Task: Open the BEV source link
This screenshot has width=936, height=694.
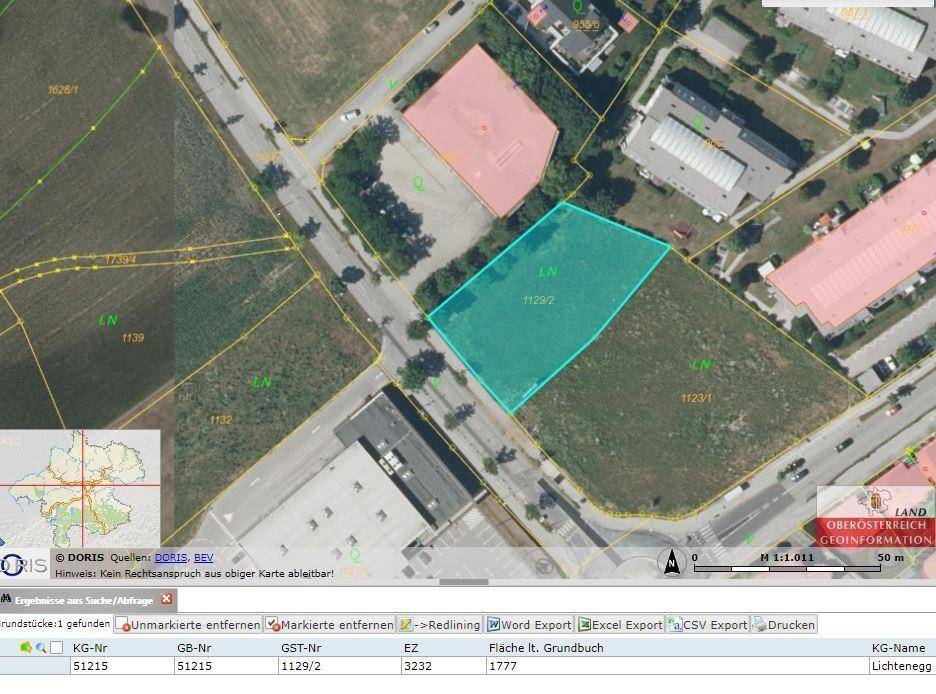Action: click(203, 558)
